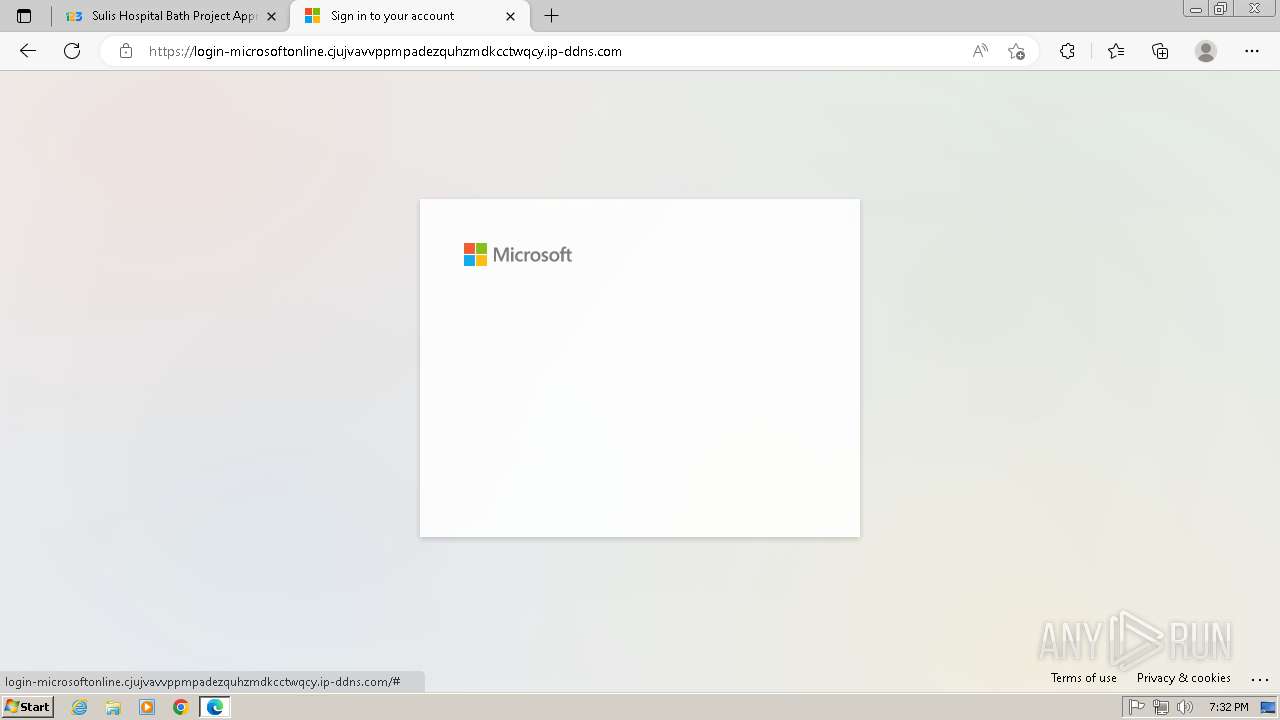Close the Sign in to your account tab
Image resolution: width=1280 pixels, height=720 pixels.
tap(510, 16)
